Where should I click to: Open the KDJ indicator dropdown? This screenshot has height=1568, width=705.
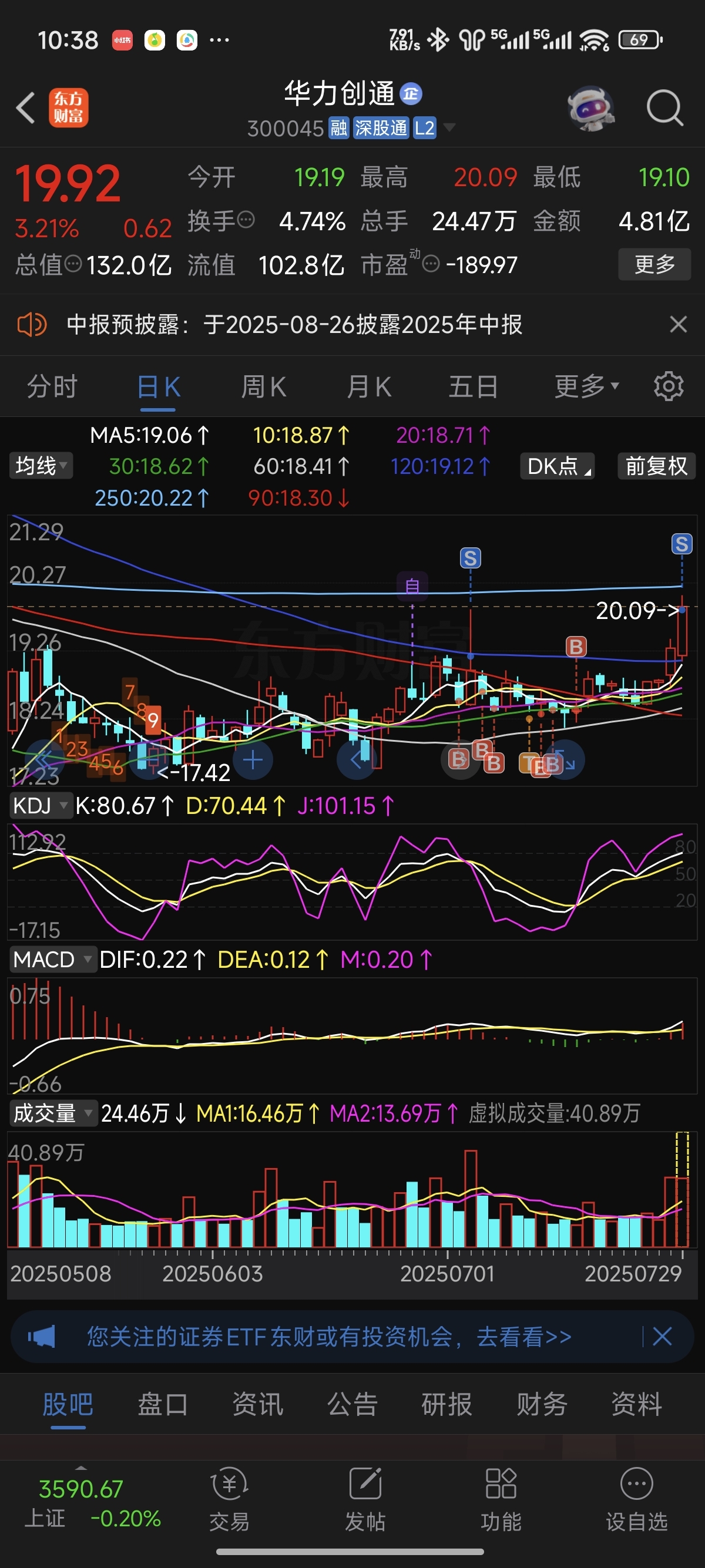[41, 805]
